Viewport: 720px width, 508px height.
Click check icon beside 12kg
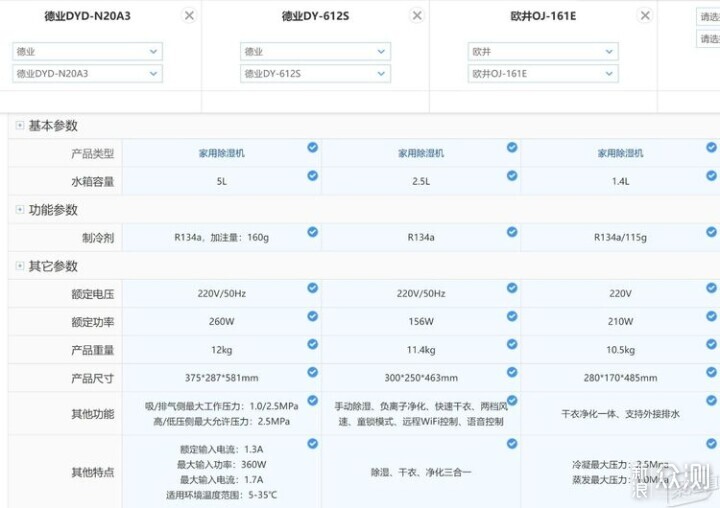click(313, 344)
